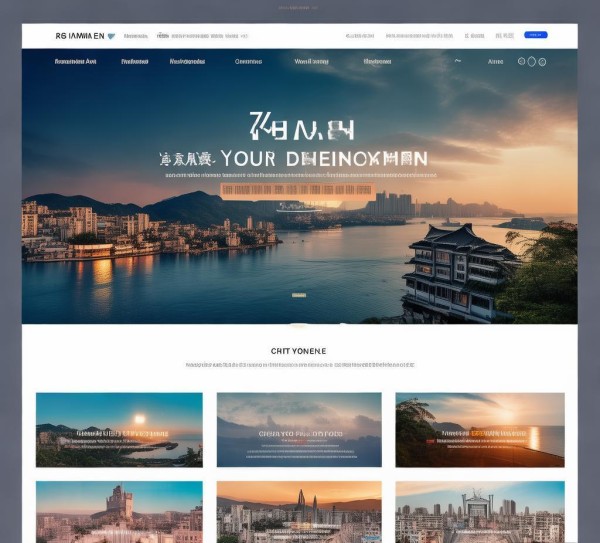This screenshot has width=600, height=543.
Task: Open the sunset over bay card in the top-left
Action: [119, 429]
